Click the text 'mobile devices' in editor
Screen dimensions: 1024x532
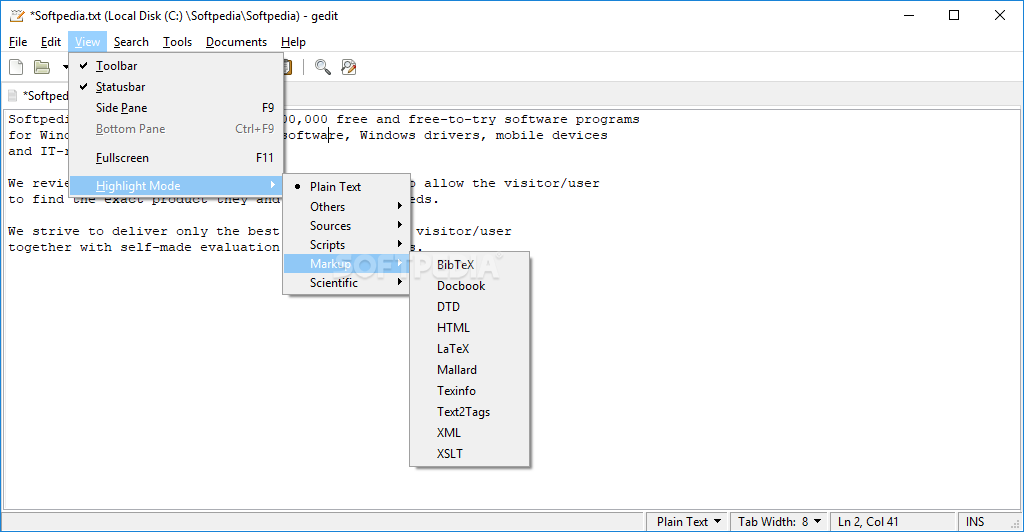(x=552, y=135)
